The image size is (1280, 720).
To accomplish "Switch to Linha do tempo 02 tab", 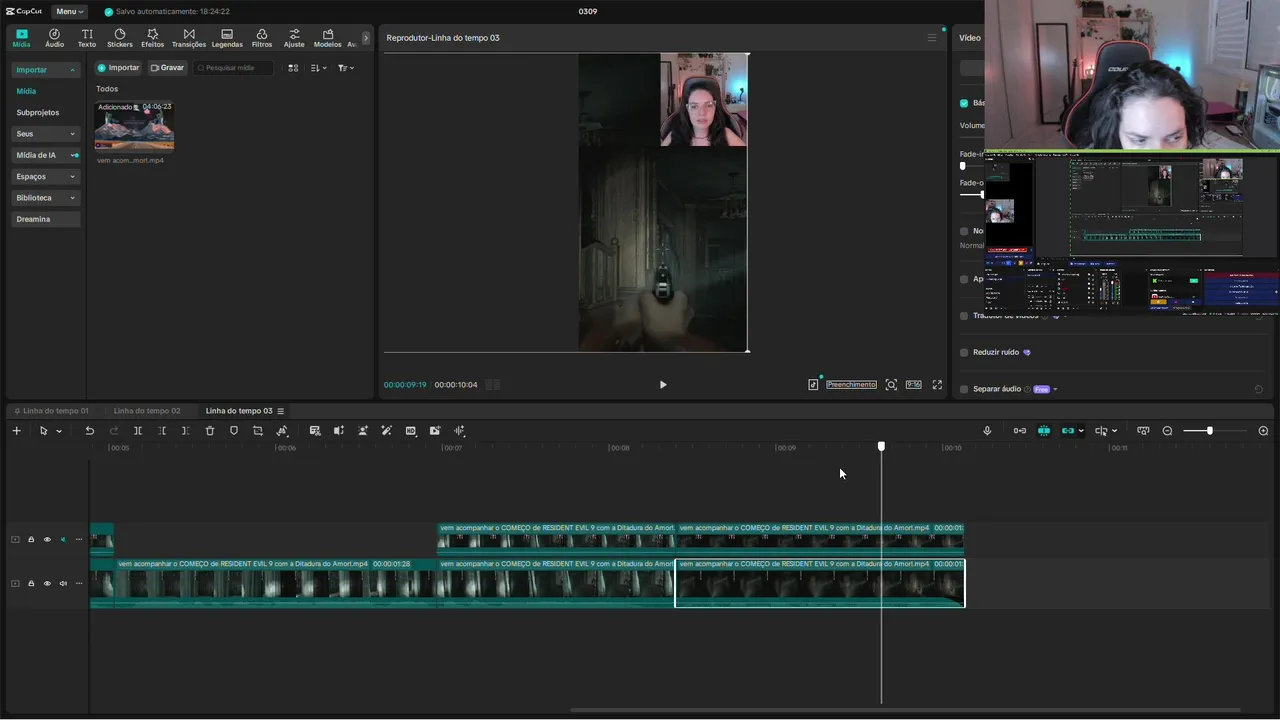I will click(147, 411).
